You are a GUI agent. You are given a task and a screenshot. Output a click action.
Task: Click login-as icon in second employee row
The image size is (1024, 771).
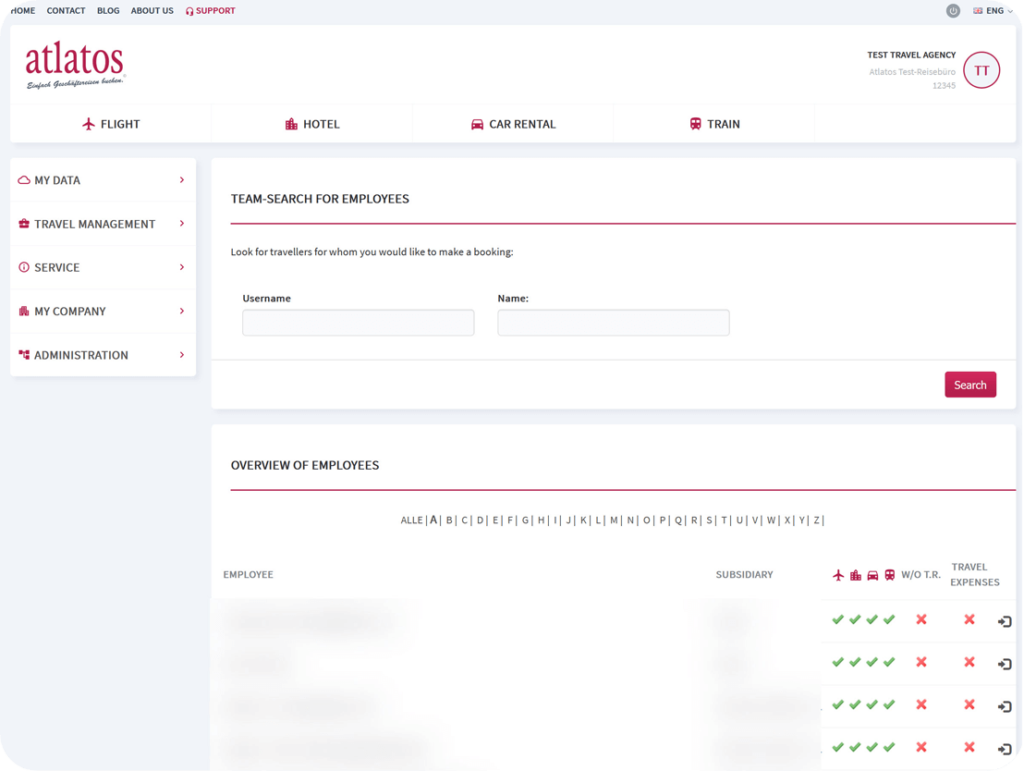[1004, 664]
